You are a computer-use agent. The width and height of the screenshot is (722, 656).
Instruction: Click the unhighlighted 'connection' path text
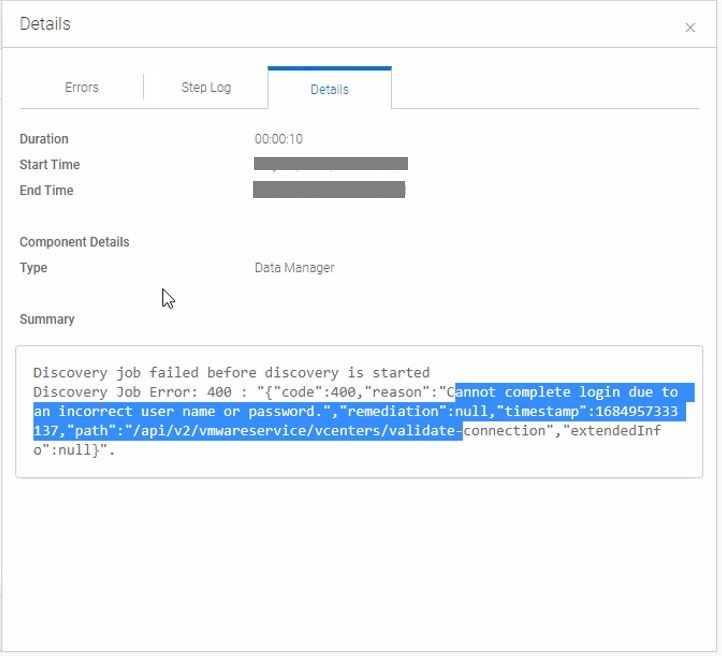coord(504,431)
